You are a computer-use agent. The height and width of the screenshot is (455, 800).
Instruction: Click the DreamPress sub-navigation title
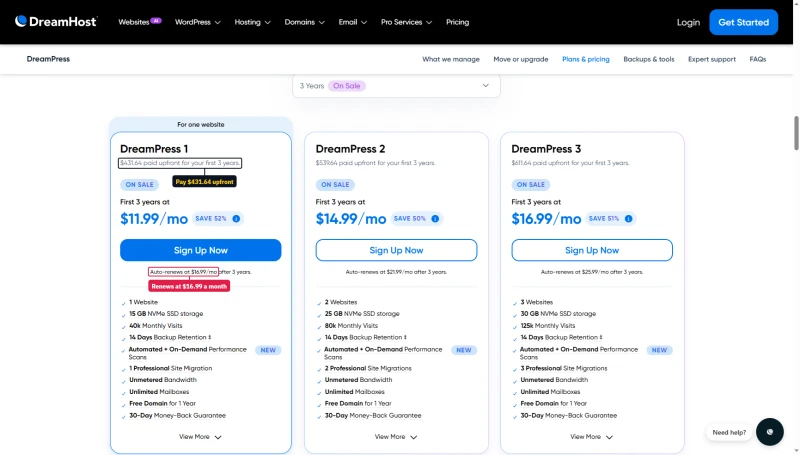pyautogui.click(x=48, y=59)
